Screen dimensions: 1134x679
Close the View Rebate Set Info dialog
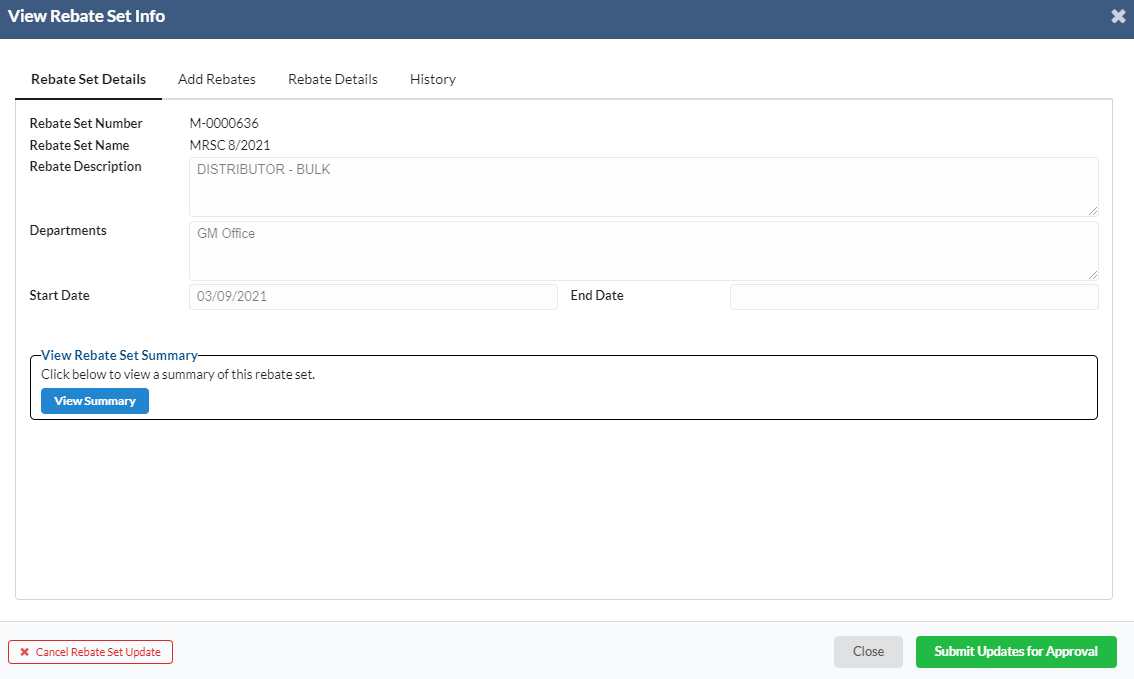[1118, 16]
